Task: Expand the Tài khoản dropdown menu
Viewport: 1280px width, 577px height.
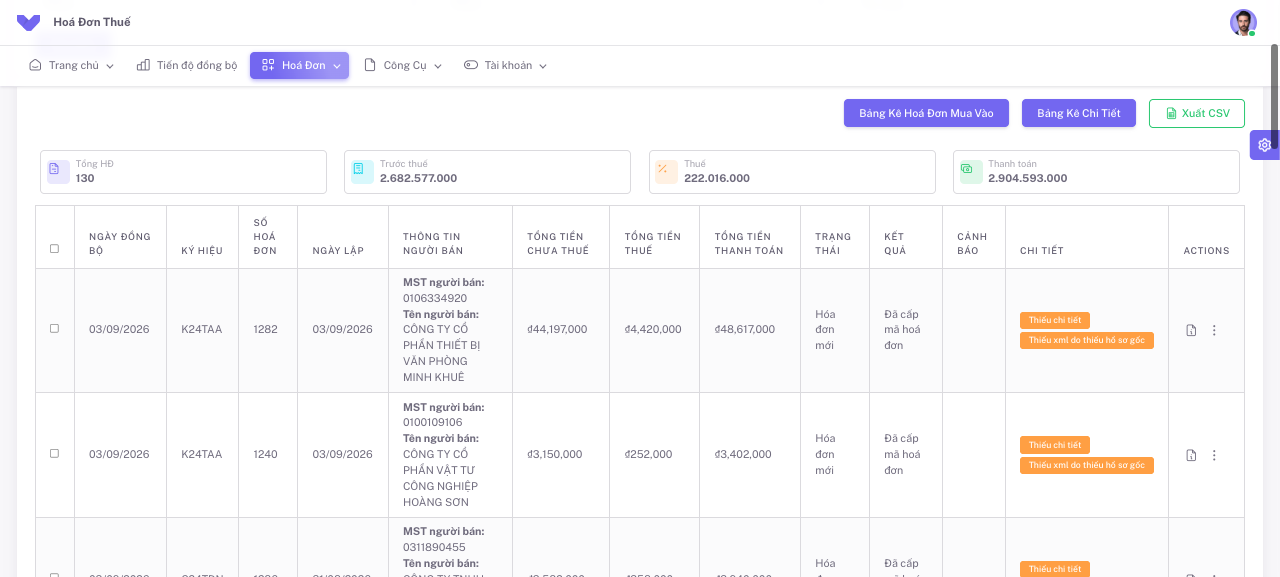Action: click(x=543, y=66)
